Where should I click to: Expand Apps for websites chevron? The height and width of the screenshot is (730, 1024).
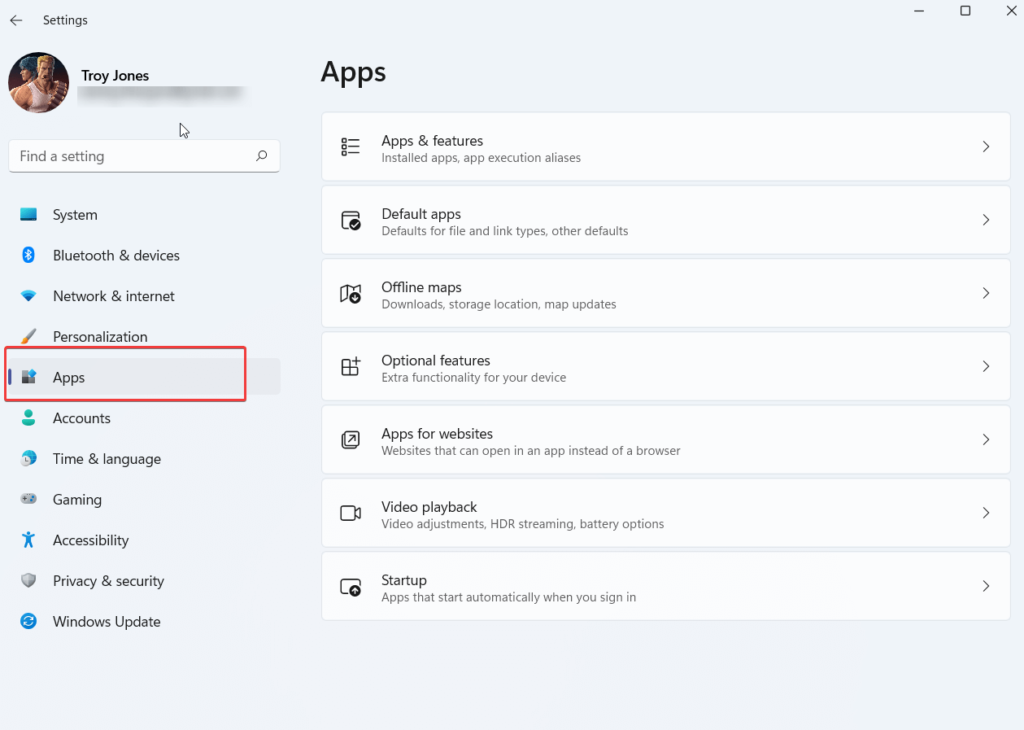click(x=986, y=439)
